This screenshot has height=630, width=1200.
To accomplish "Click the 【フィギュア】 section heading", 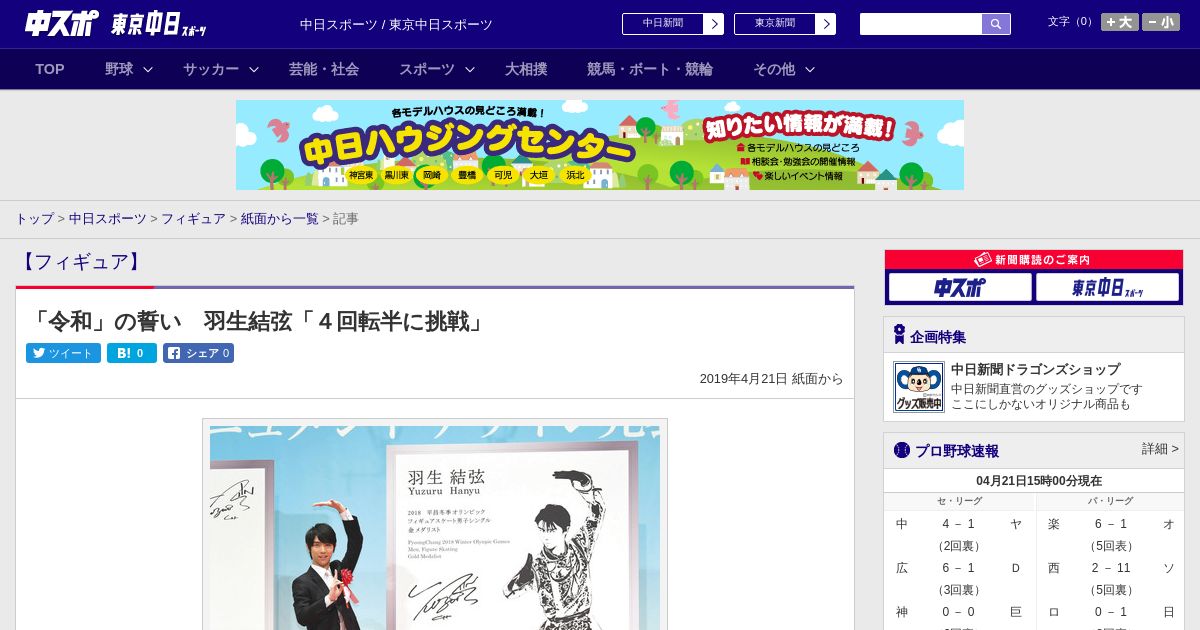I will tap(82, 262).
